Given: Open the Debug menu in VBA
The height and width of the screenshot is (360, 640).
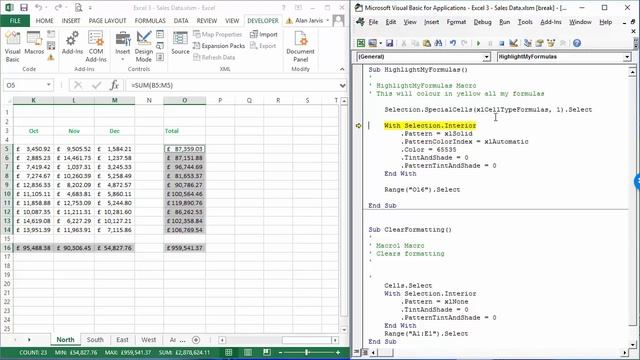Looking at the screenshot, I should pos(482,22).
